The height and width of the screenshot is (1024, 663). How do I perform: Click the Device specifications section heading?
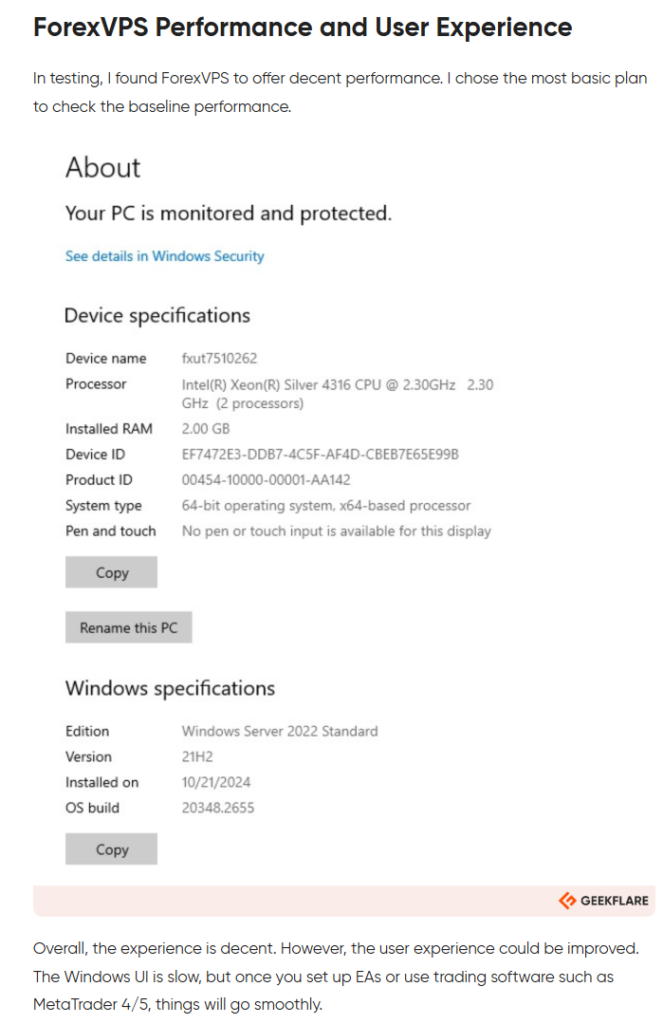click(157, 316)
